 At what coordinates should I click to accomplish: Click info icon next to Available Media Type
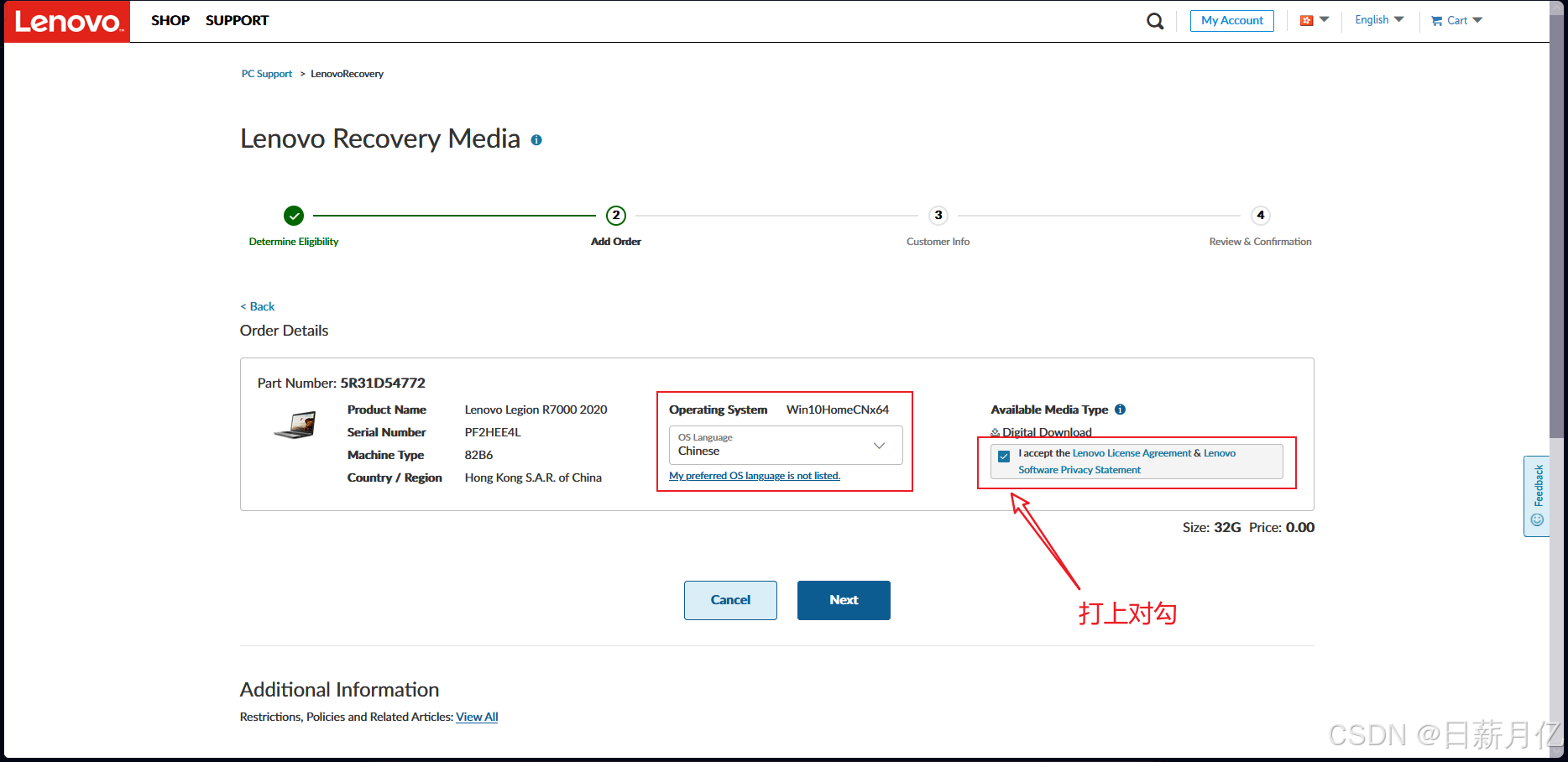pos(1120,410)
